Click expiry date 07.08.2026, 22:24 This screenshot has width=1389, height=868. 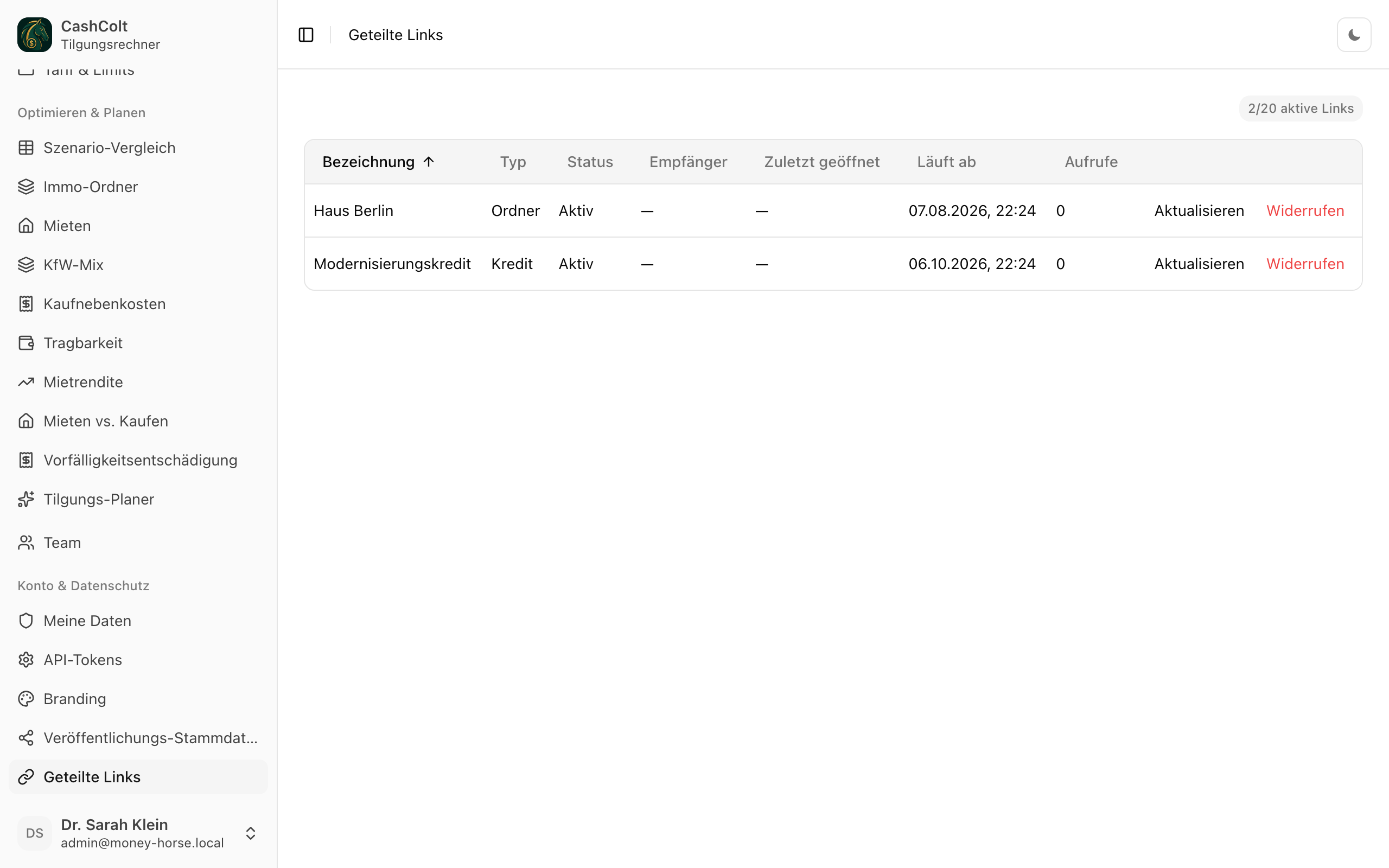pos(972,210)
